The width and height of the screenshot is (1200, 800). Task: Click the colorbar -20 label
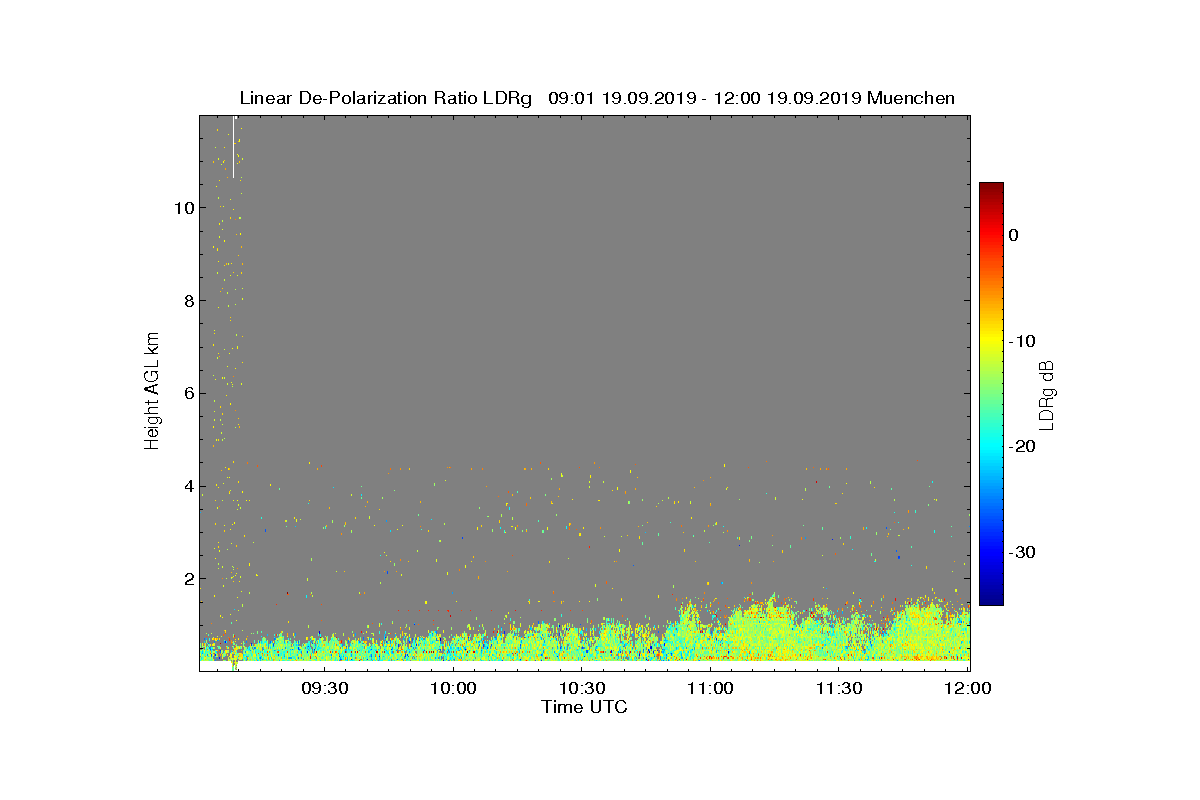[x=1022, y=447]
